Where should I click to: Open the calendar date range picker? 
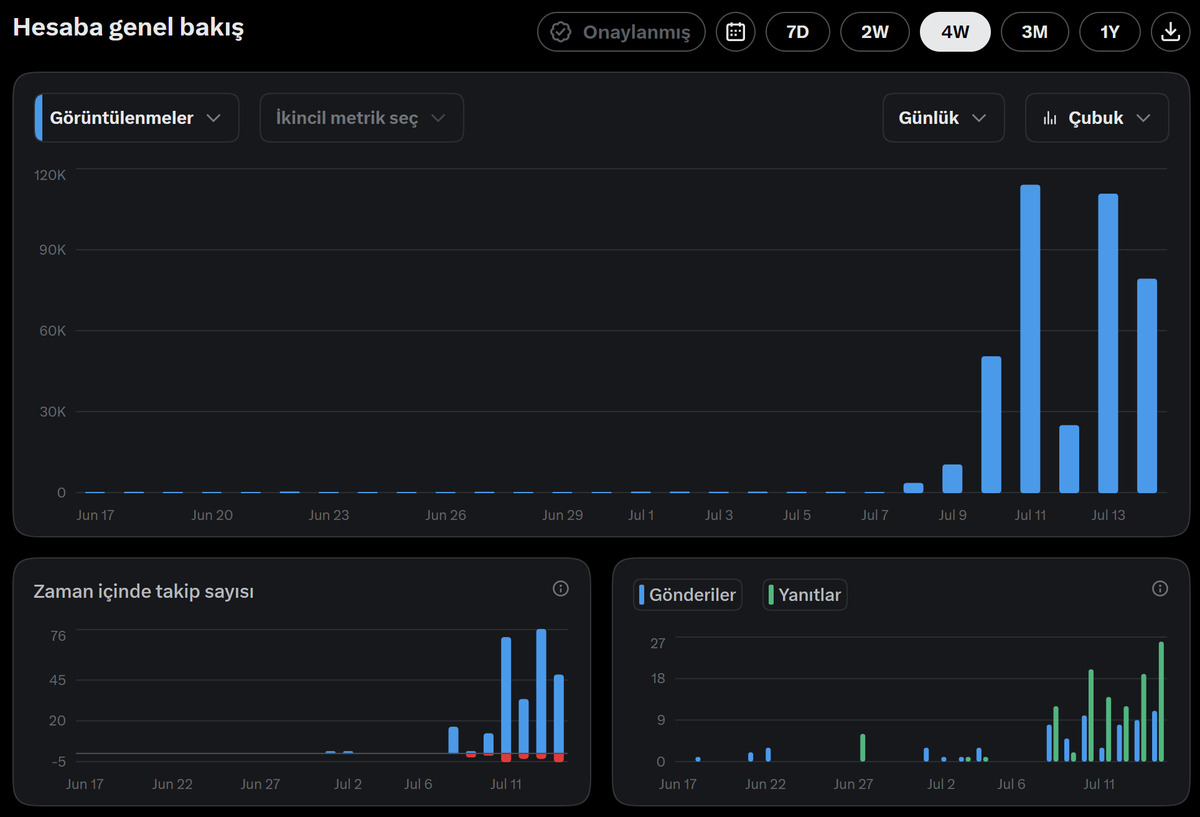tap(735, 32)
